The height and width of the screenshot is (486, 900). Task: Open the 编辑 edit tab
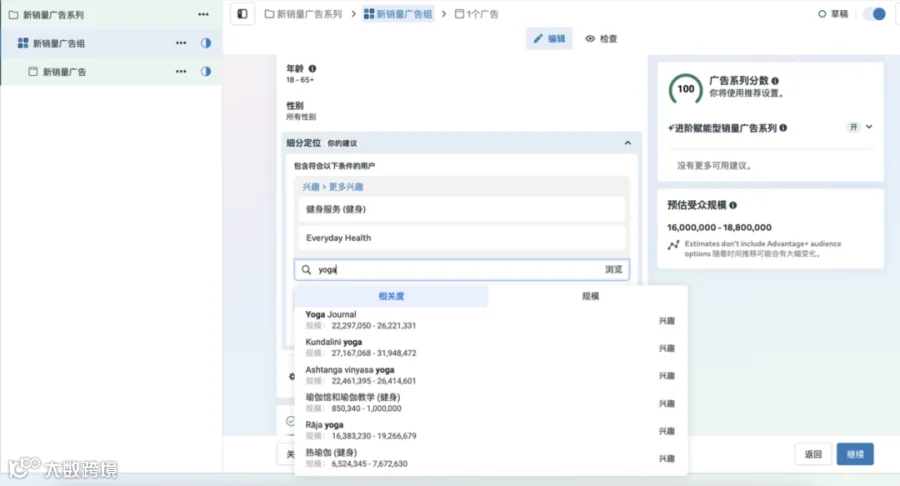point(549,38)
